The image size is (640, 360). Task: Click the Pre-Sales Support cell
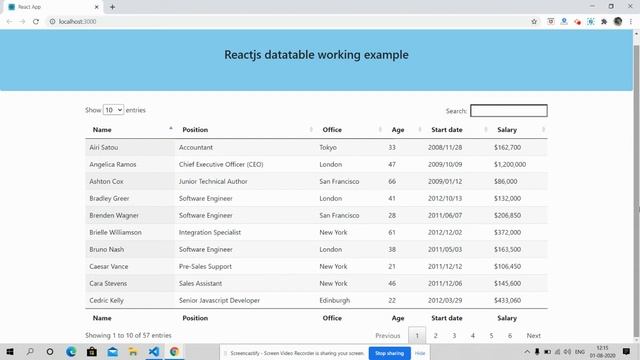[245, 266]
